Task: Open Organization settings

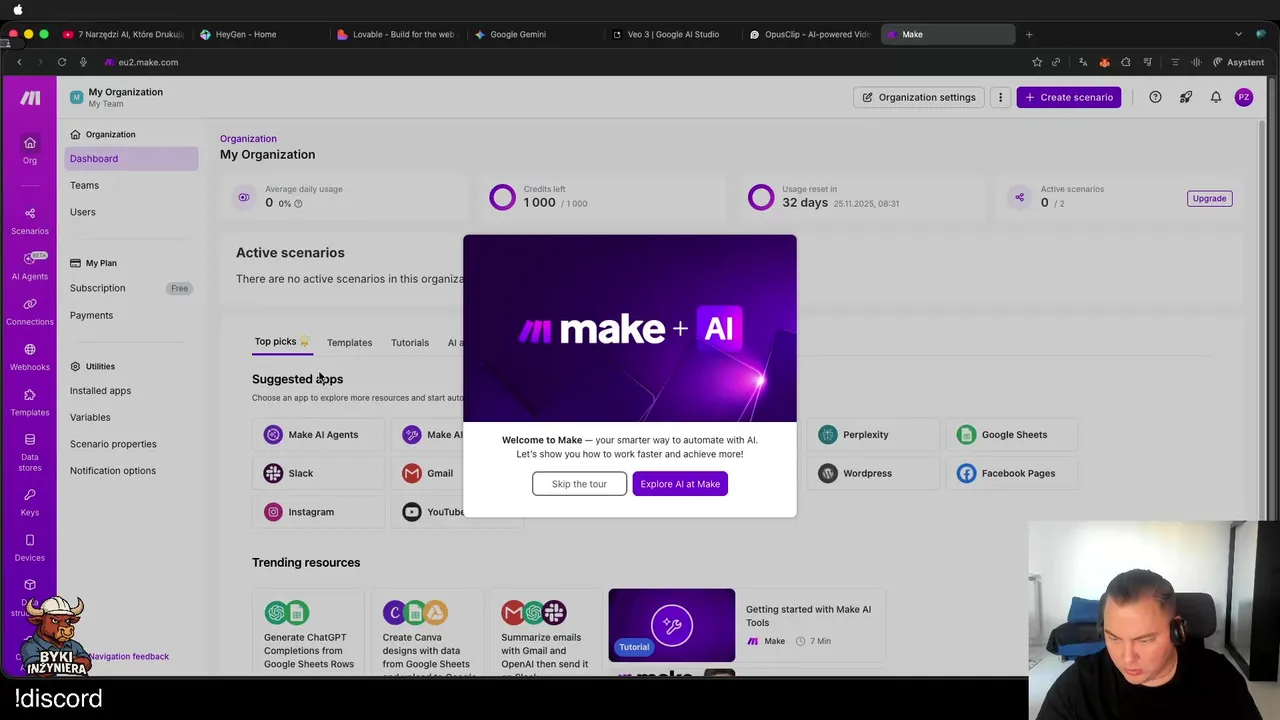Action: pyautogui.click(x=918, y=97)
